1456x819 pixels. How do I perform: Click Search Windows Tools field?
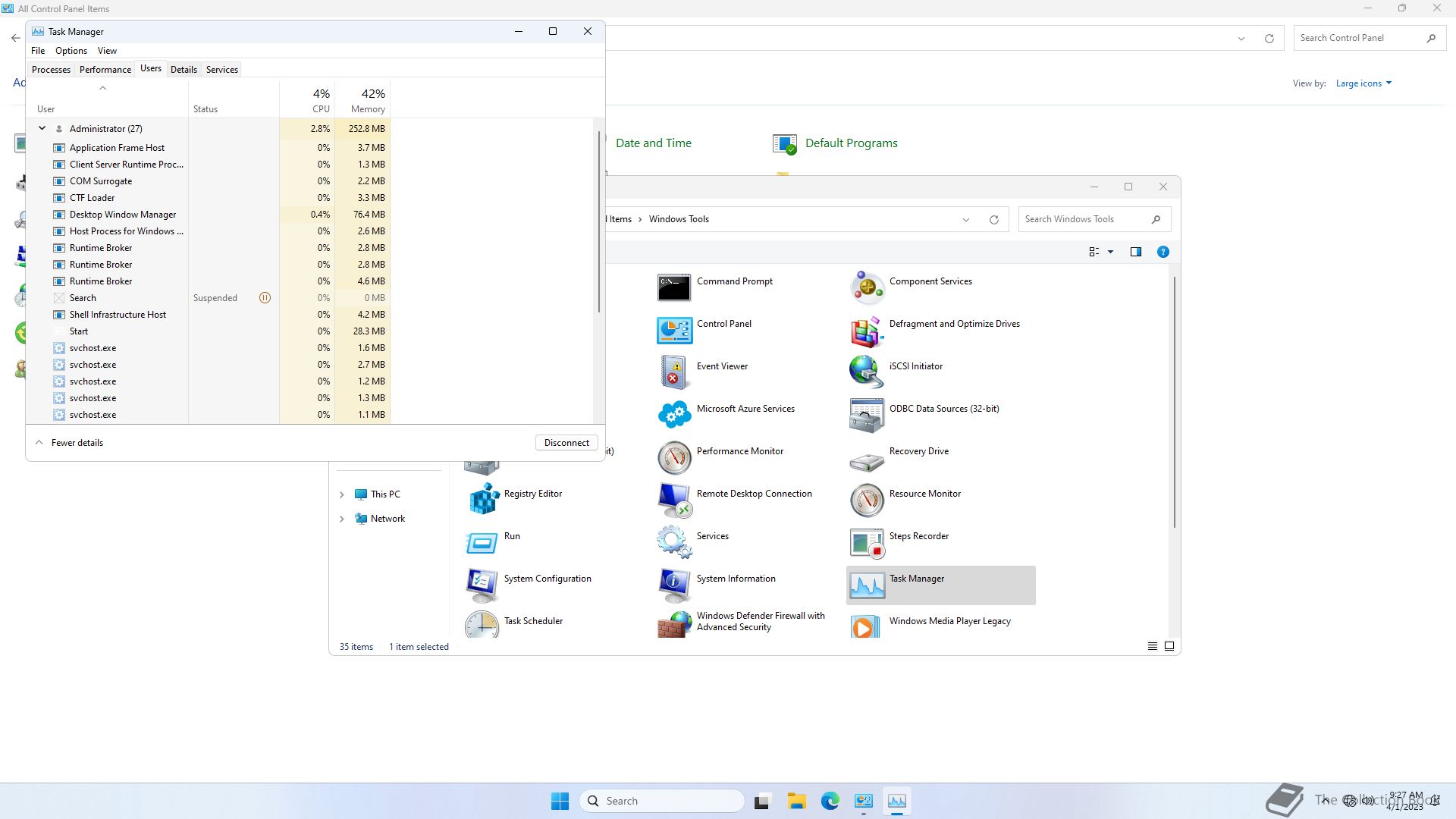1094,219
